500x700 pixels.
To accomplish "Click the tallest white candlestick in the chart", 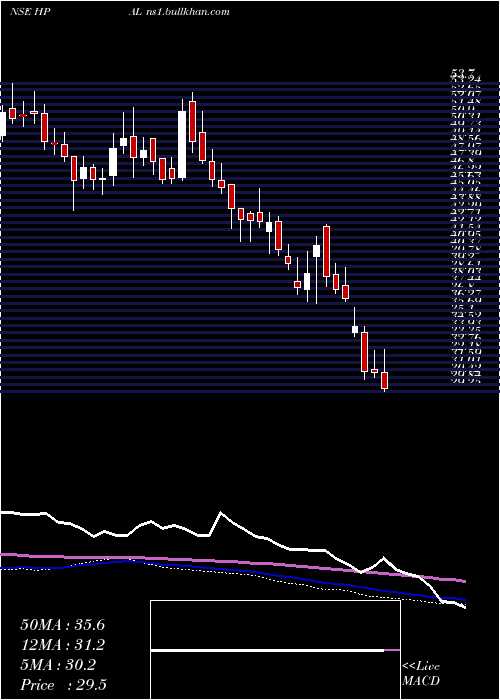I will pyautogui.click(x=182, y=145).
